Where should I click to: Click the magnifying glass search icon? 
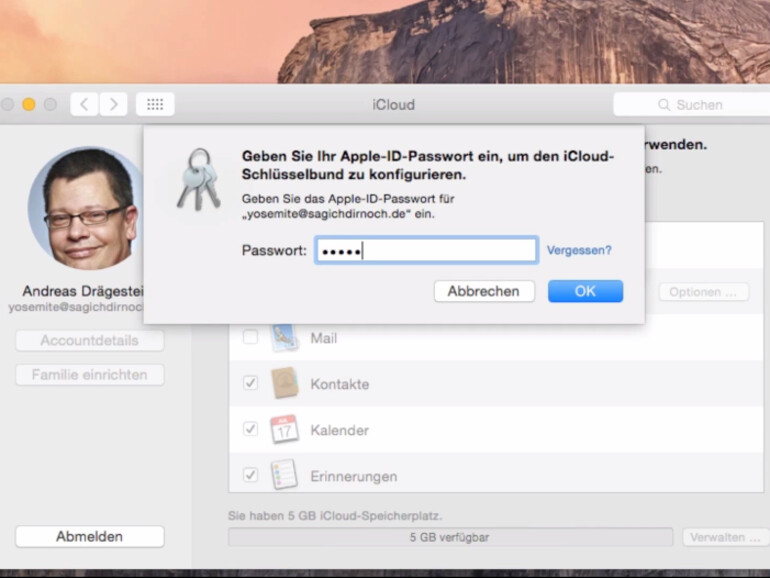pos(664,105)
